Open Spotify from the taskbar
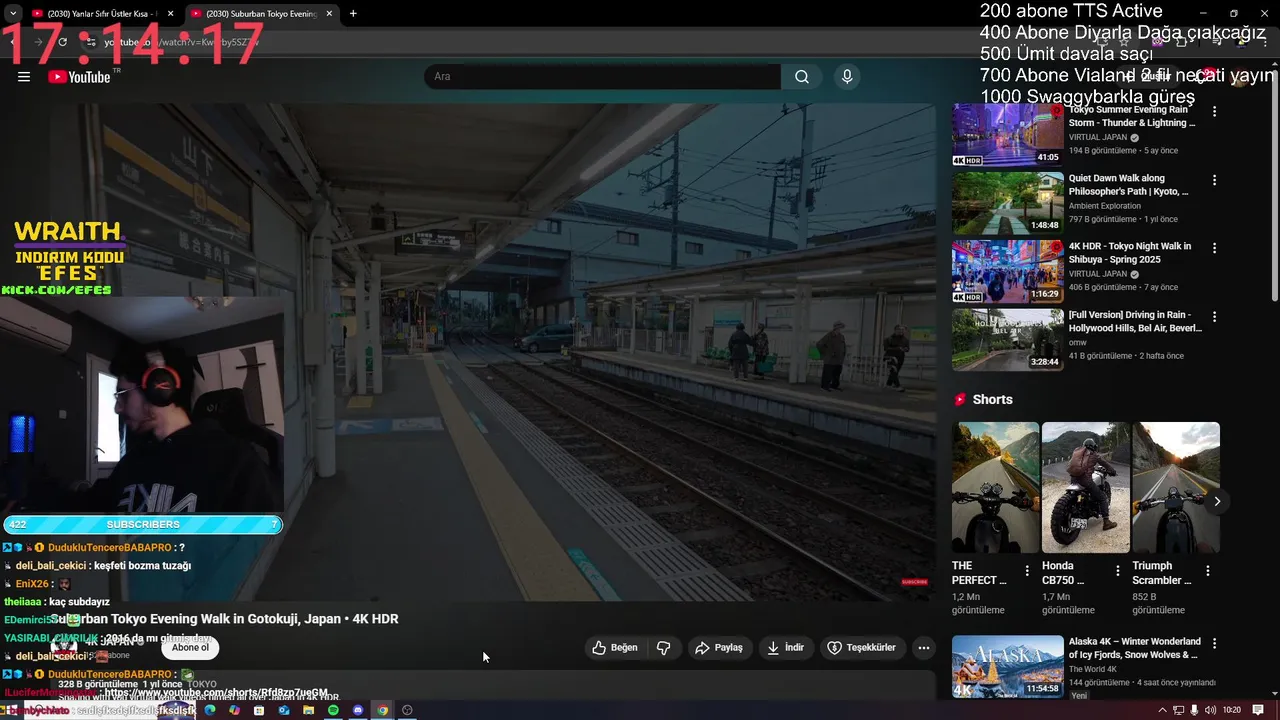The width and height of the screenshot is (1280, 720). click(333, 710)
